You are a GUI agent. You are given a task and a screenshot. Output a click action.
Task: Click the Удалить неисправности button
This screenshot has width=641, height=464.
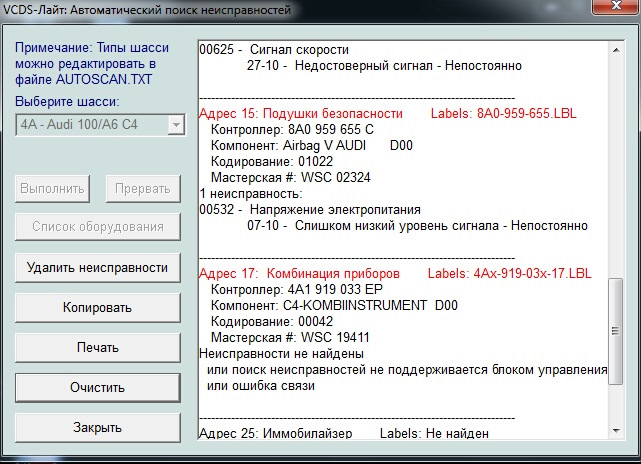(97, 268)
